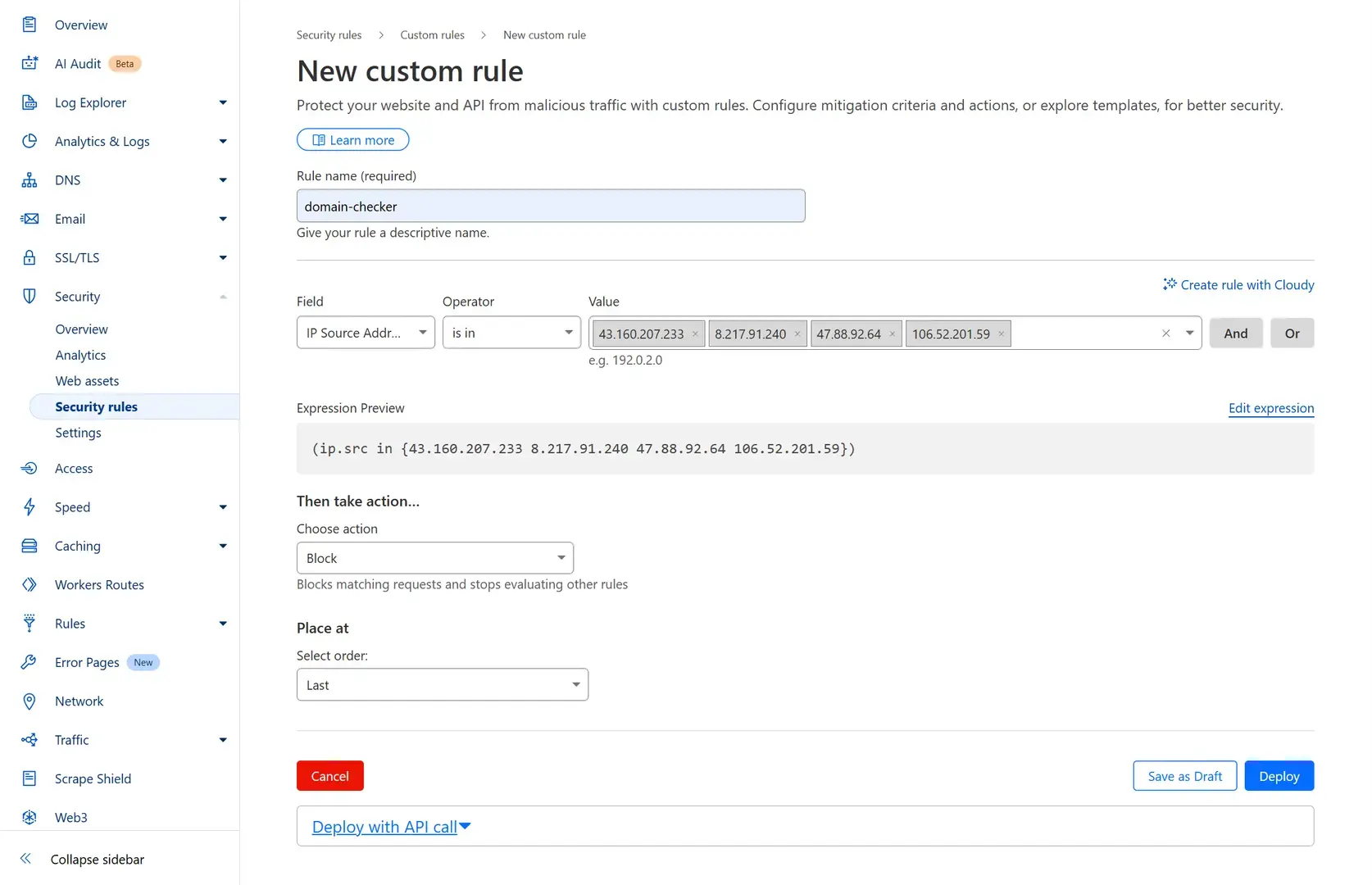Screen dimensions: 1372x885
Task: Collapse the Security section arrow
Action: tap(223, 297)
